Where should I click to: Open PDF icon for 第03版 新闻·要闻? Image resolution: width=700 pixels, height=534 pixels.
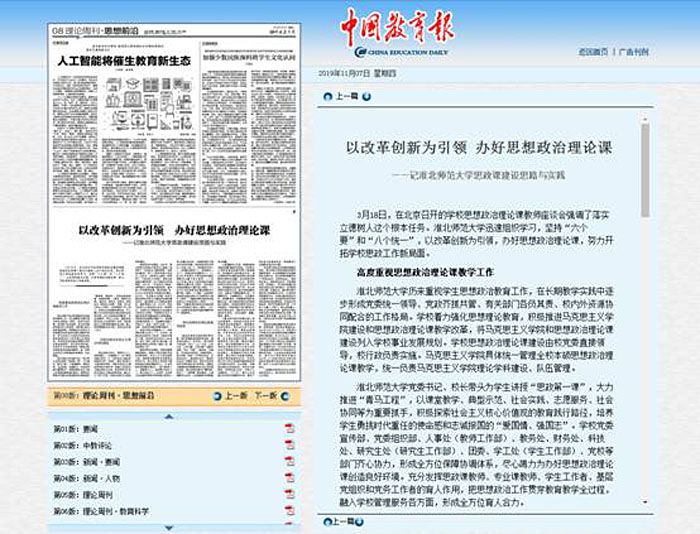pyautogui.click(x=290, y=461)
